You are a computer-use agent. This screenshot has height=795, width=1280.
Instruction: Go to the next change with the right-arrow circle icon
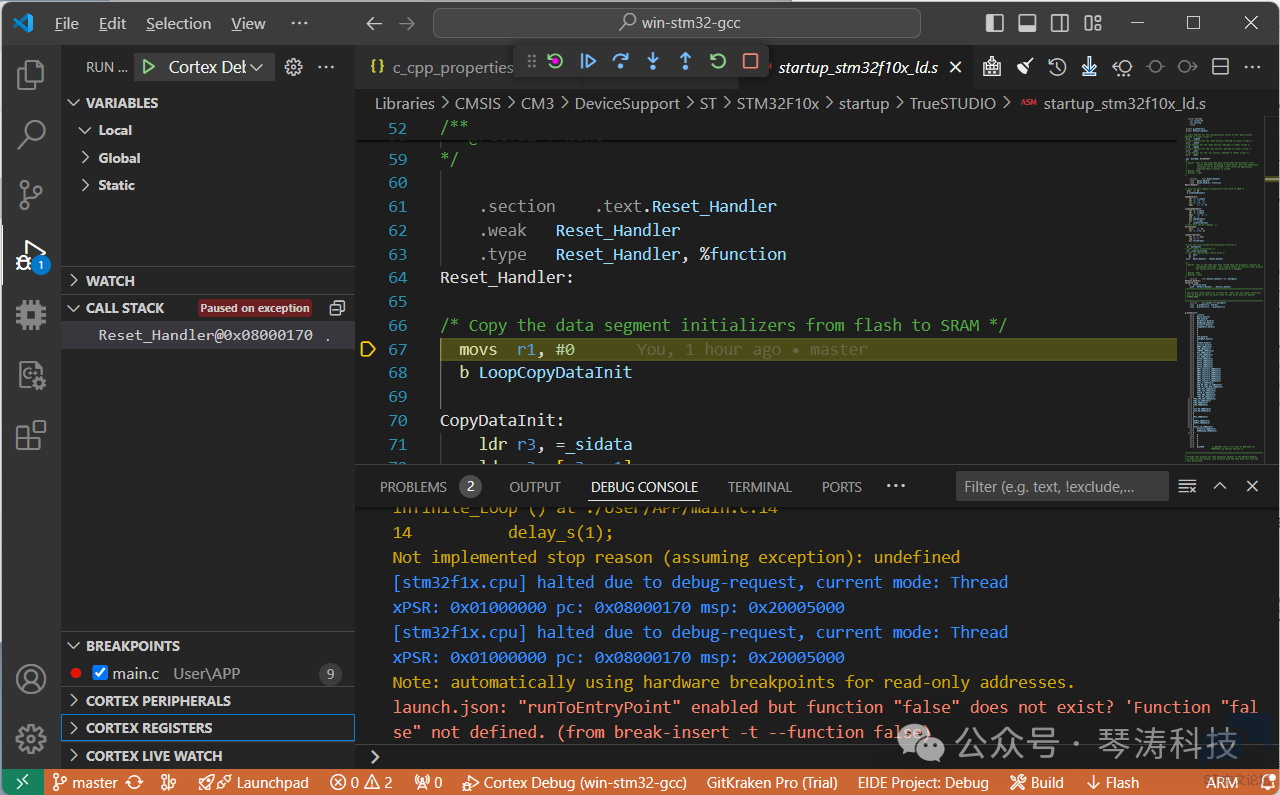pyautogui.click(x=1187, y=67)
